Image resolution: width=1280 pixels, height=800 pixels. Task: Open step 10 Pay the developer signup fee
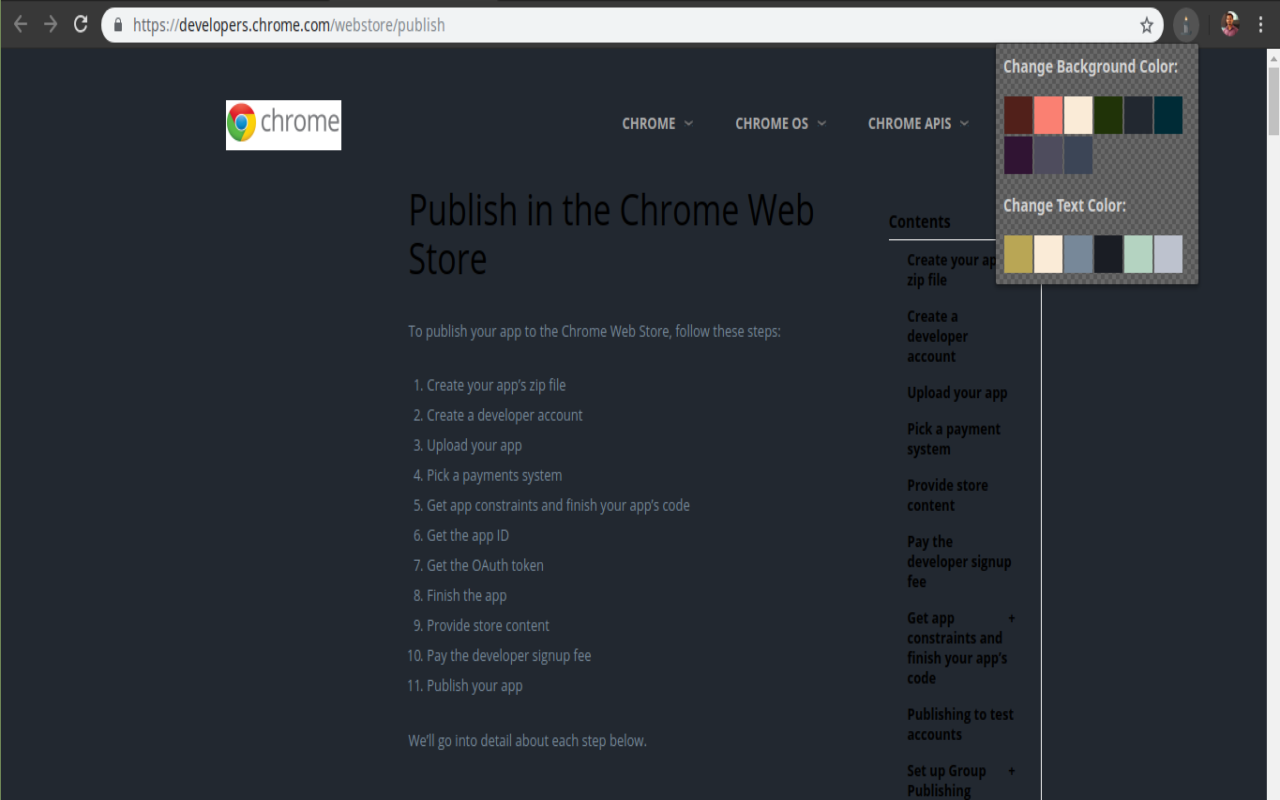(x=509, y=655)
